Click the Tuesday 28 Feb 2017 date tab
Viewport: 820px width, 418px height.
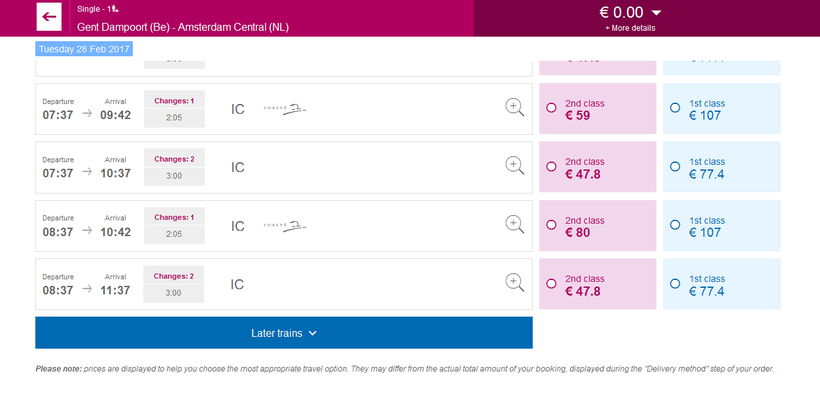coord(77,48)
